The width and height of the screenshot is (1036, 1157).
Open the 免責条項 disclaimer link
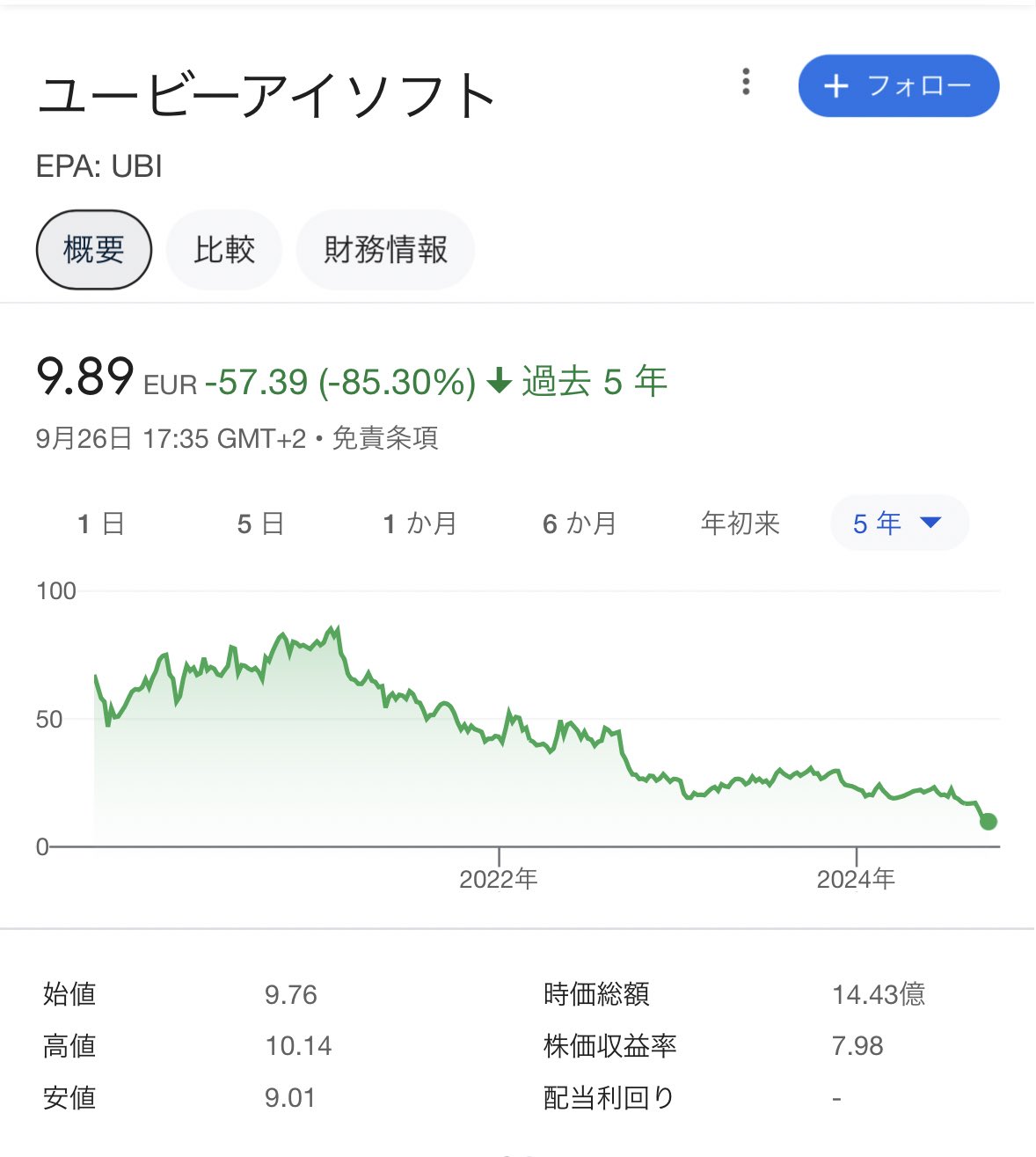click(385, 437)
